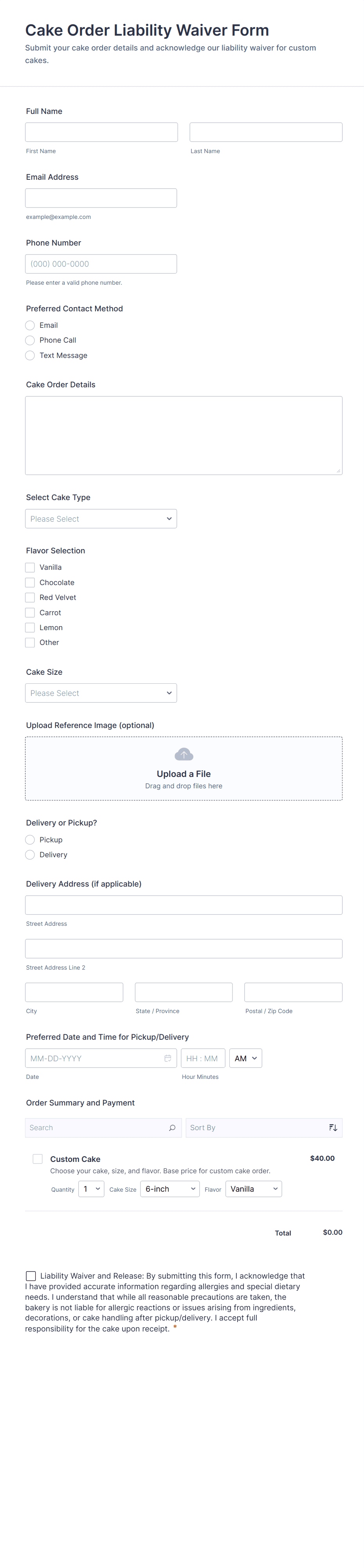Open the product Flavor dropdown
The image size is (364, 1568).
[x=253, y=1189]
